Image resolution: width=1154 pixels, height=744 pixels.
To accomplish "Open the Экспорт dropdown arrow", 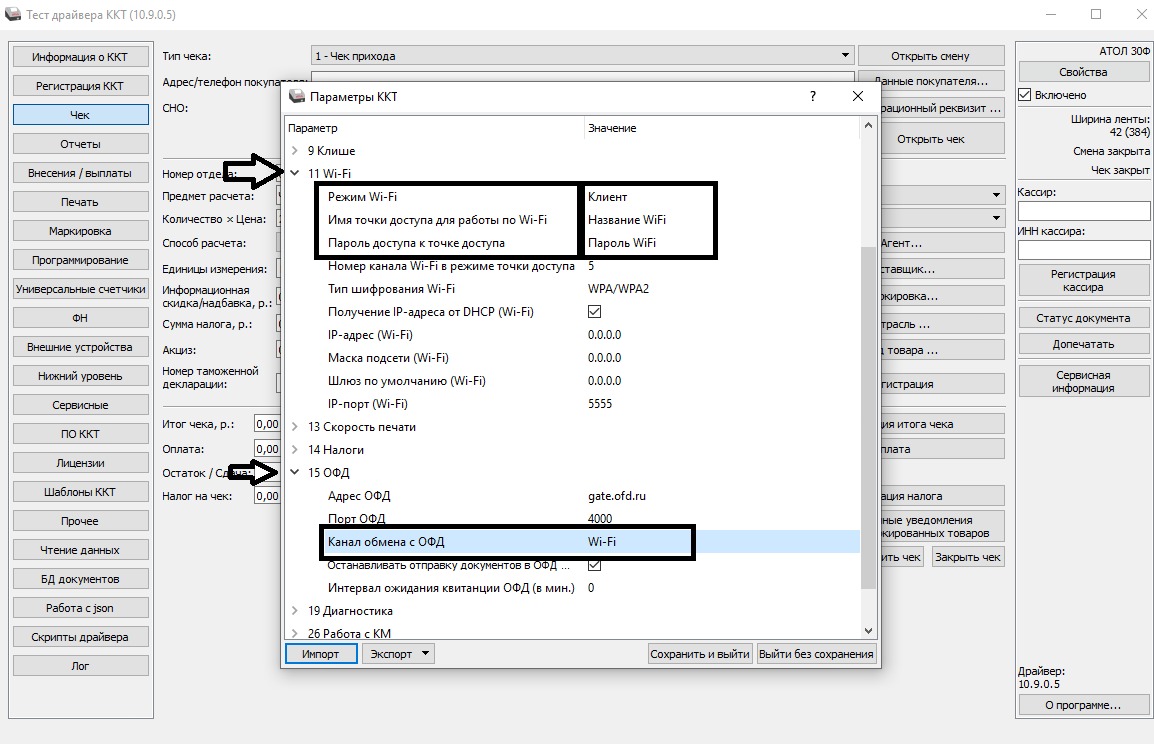I will [425, 654].
